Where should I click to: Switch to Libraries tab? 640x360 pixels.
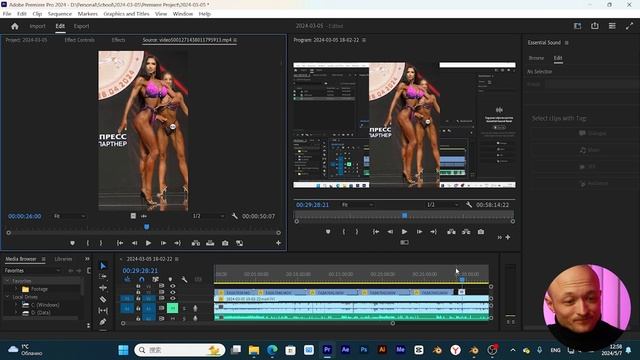63,259
